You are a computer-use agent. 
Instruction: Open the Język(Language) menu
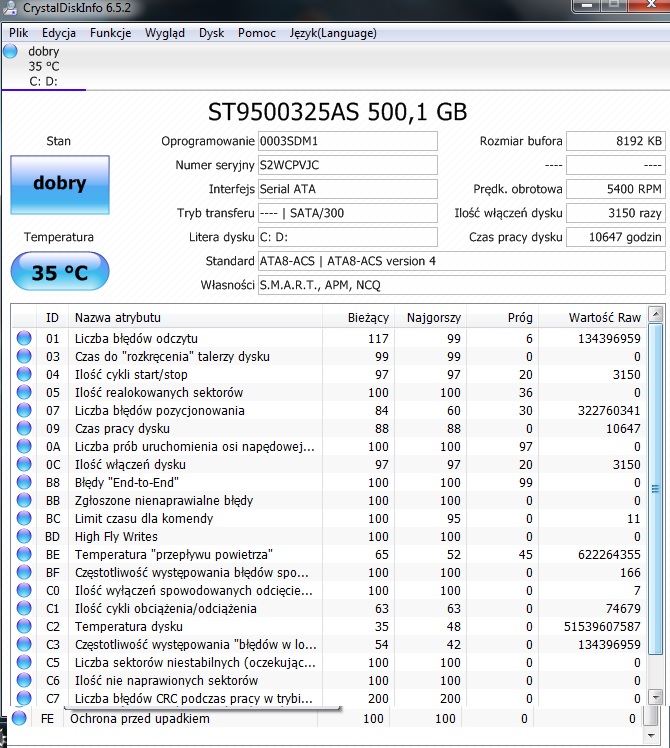click(333, 33)
